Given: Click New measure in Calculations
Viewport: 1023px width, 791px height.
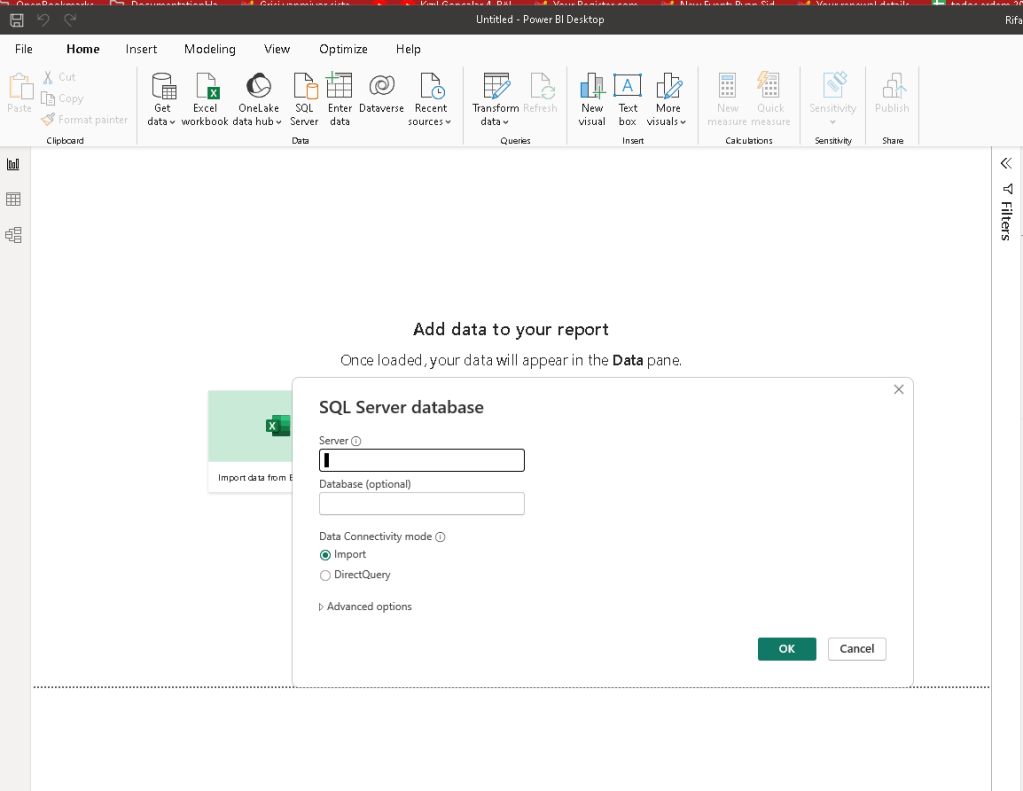Looking at the screenshot, I should [x=727, y=99].
